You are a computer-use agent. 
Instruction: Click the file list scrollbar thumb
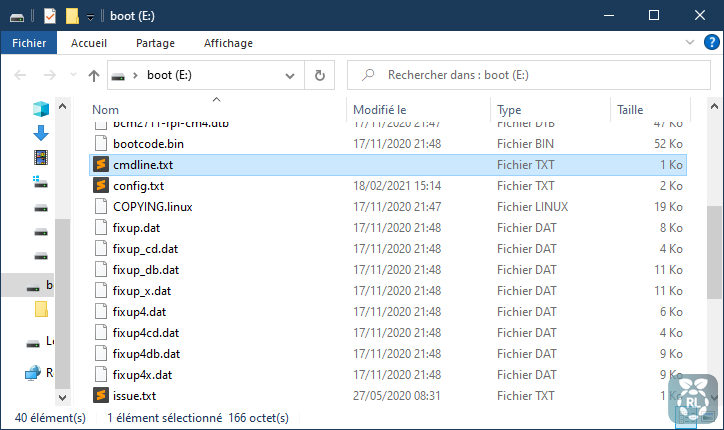coord(714,252)
